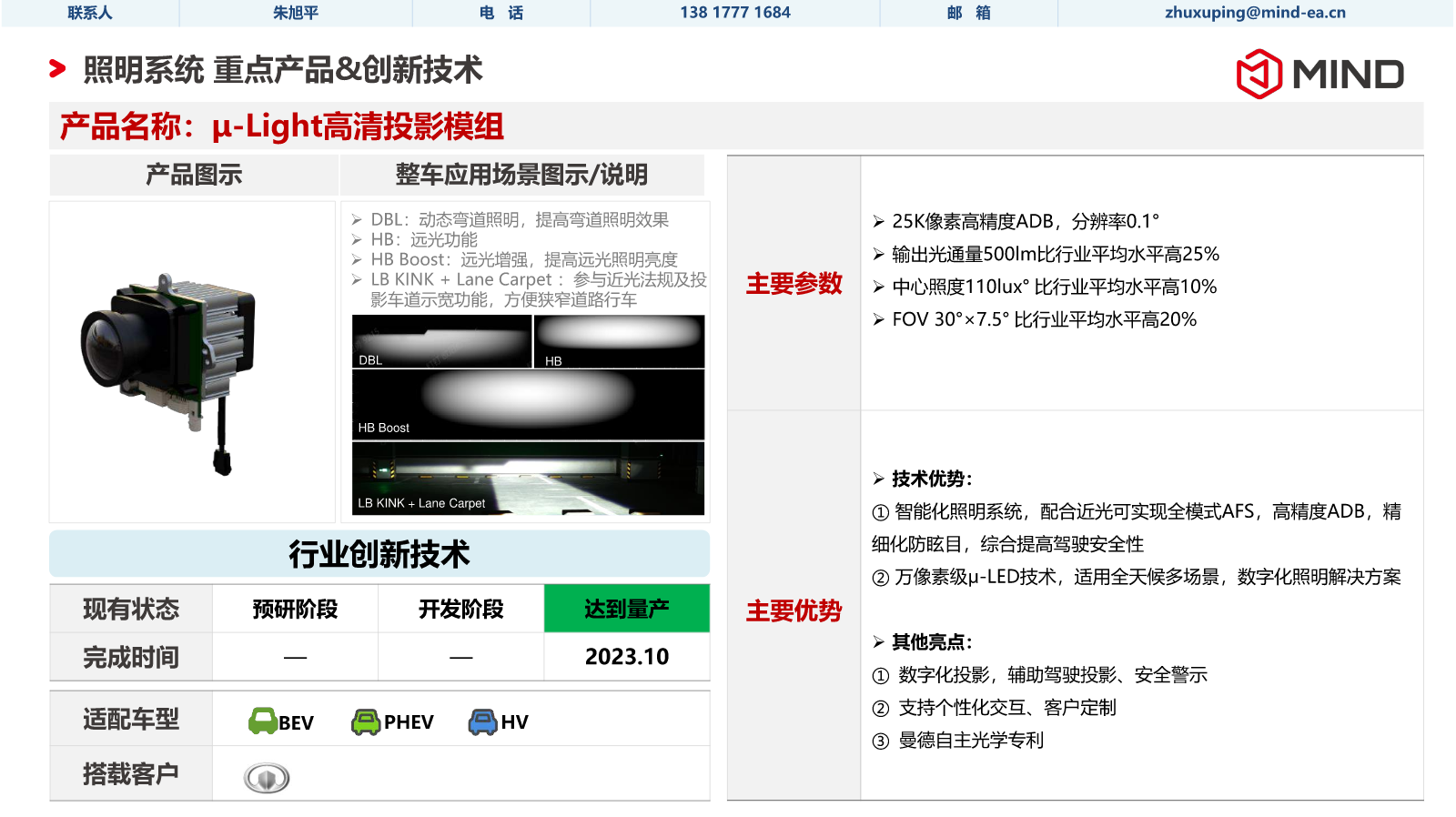Click the 行业创新技术 banner header

coord(379,554)
